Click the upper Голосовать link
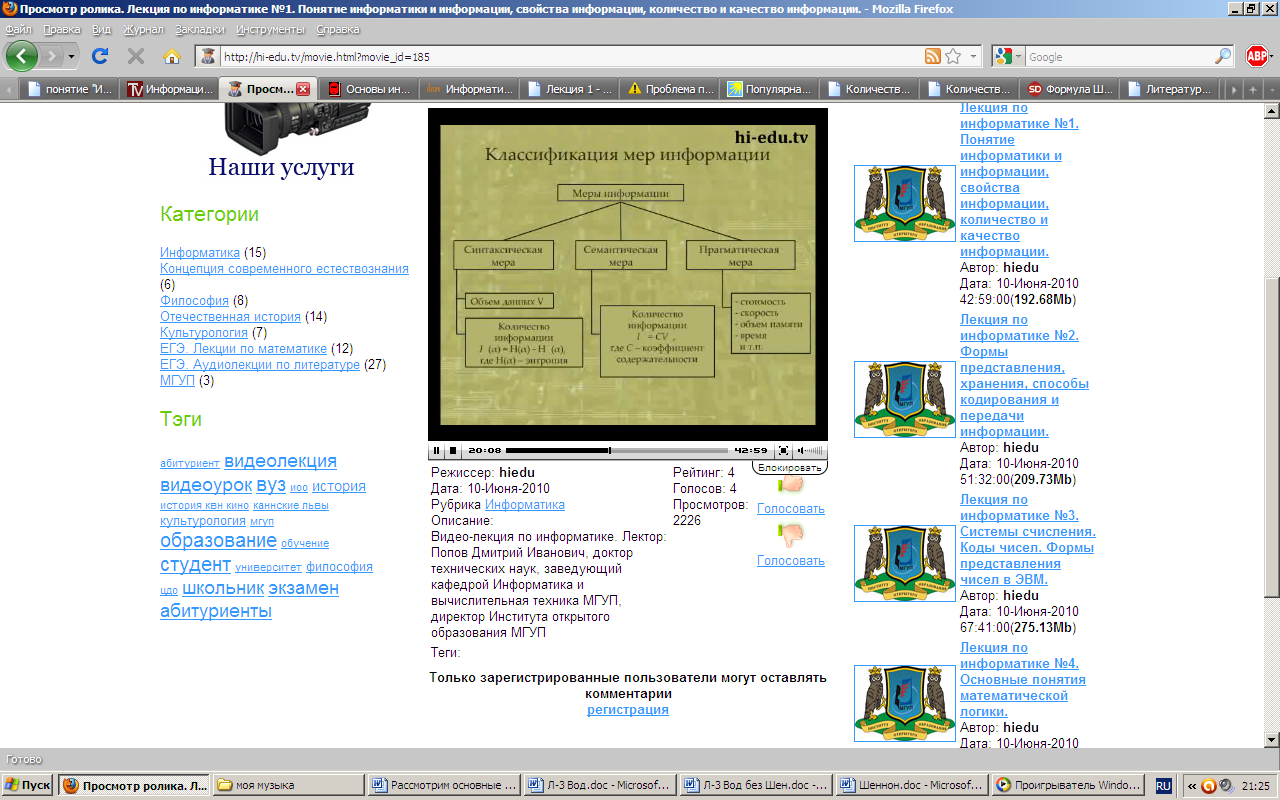Viewport: 1280px width, 800px height. click(791, 509)
